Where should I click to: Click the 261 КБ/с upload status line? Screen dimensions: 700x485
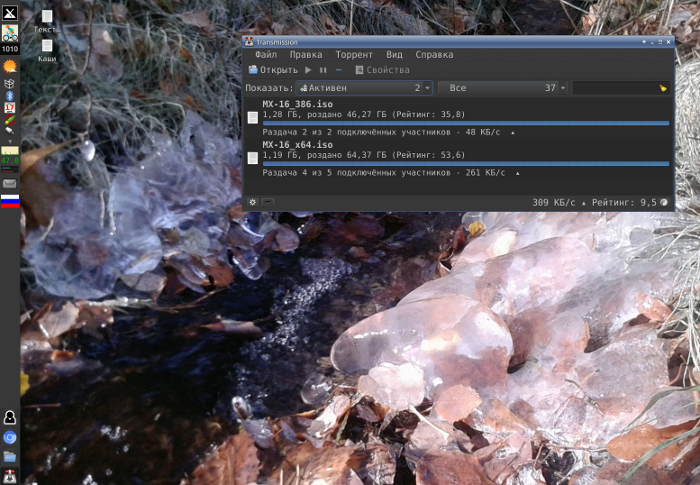391,173
